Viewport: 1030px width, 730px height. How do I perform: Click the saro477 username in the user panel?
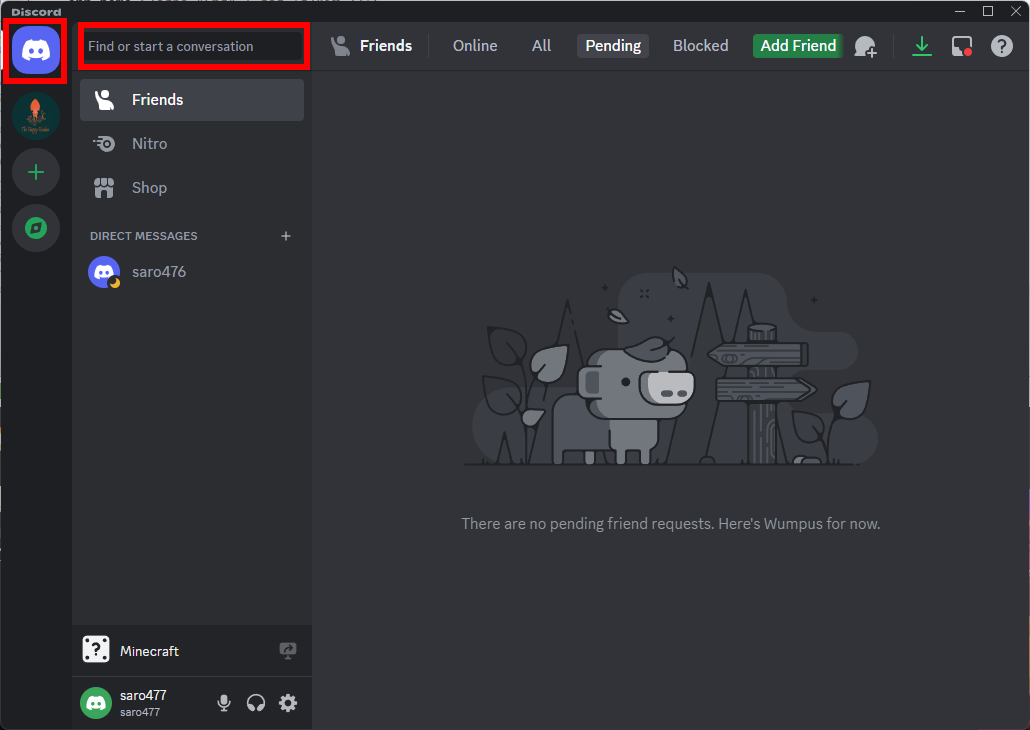click(143, 695)
